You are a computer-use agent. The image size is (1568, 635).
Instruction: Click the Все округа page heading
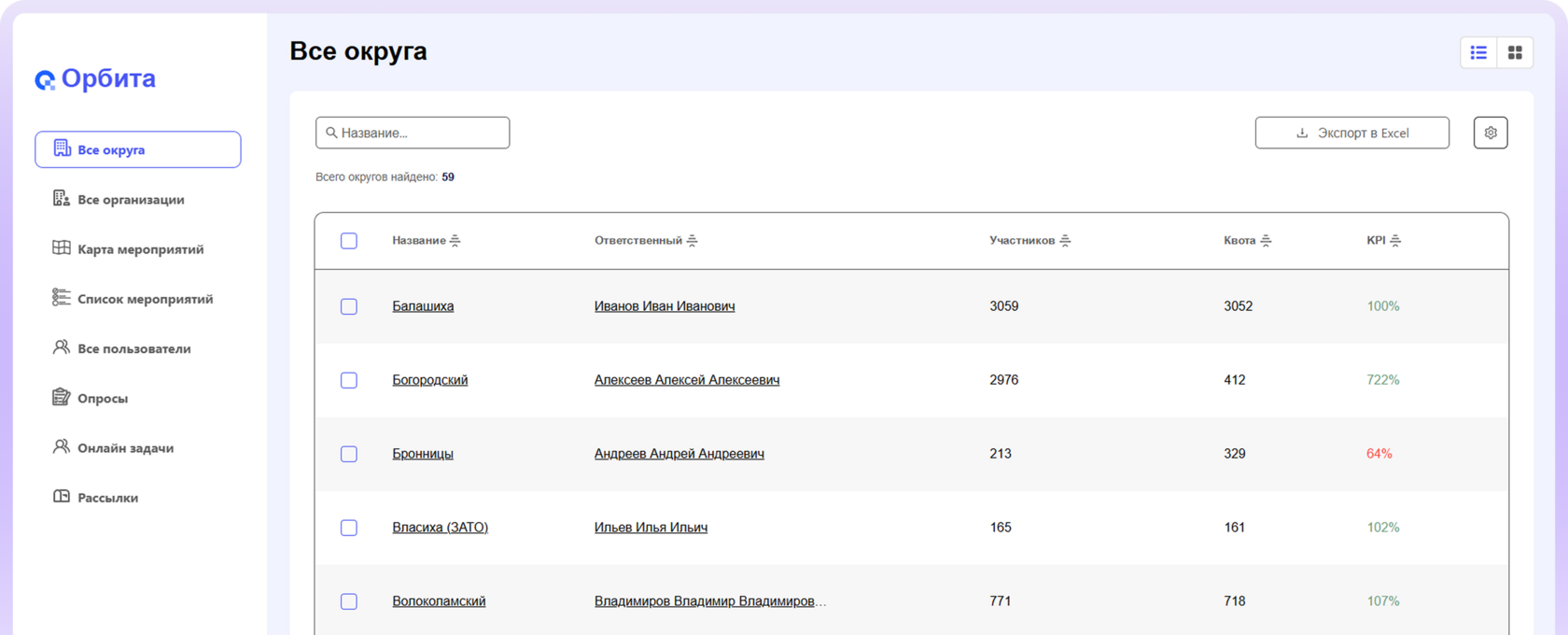(358, 51)
